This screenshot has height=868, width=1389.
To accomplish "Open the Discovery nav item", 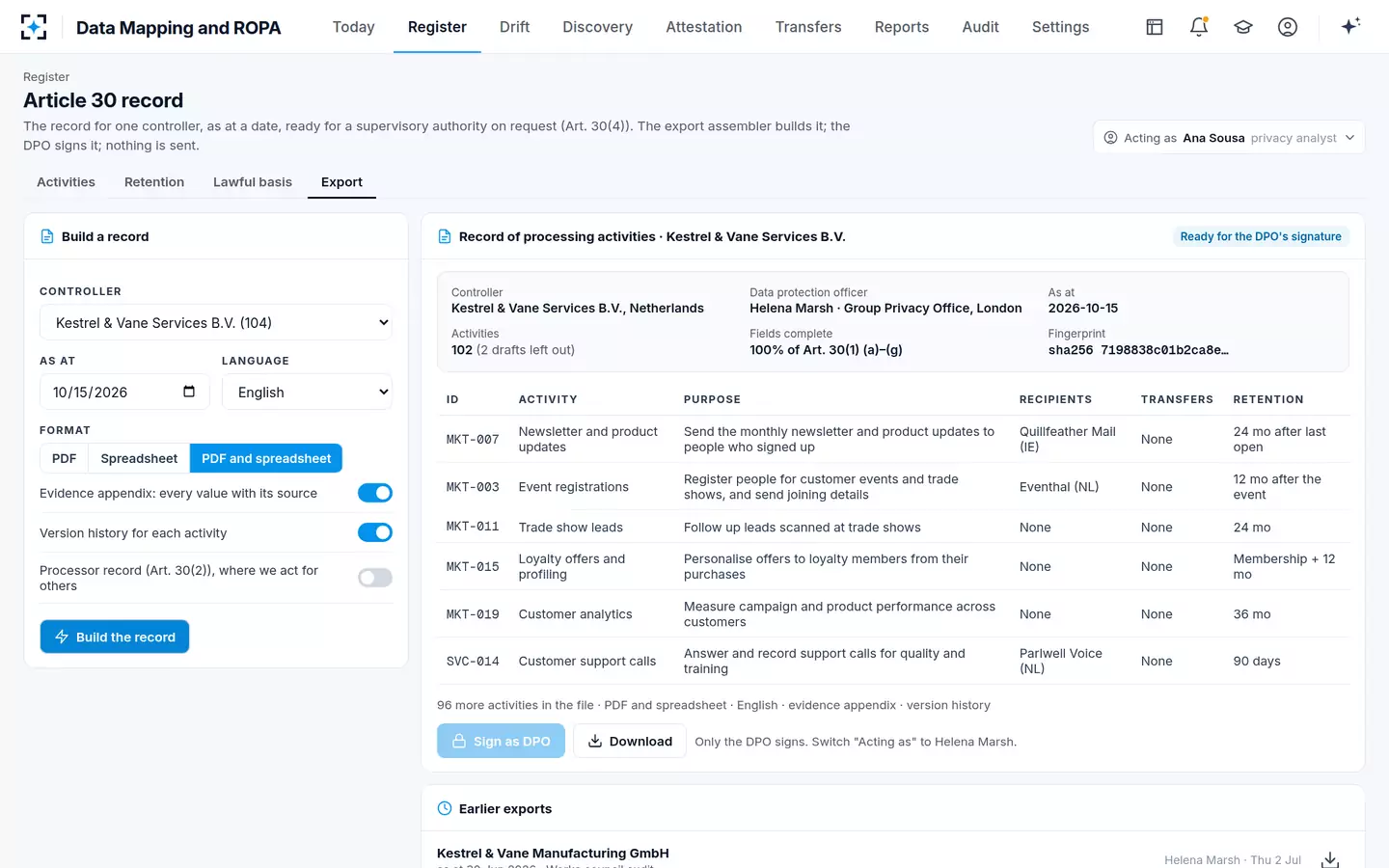I will click(x=598, y=27).
